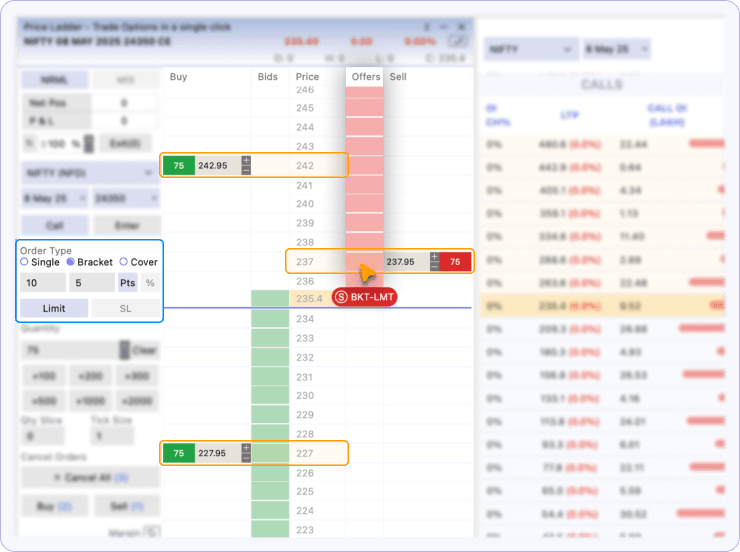This screenshot has height=552, width=740.
Task: Click price 223 in the ladder
Action: (x=305, y=530)
